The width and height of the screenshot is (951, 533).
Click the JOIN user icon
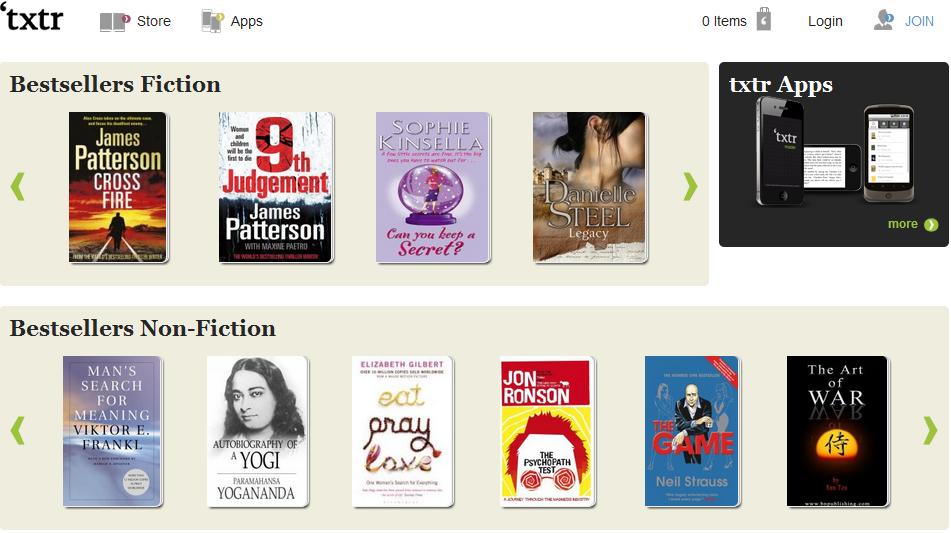point(884,20)
